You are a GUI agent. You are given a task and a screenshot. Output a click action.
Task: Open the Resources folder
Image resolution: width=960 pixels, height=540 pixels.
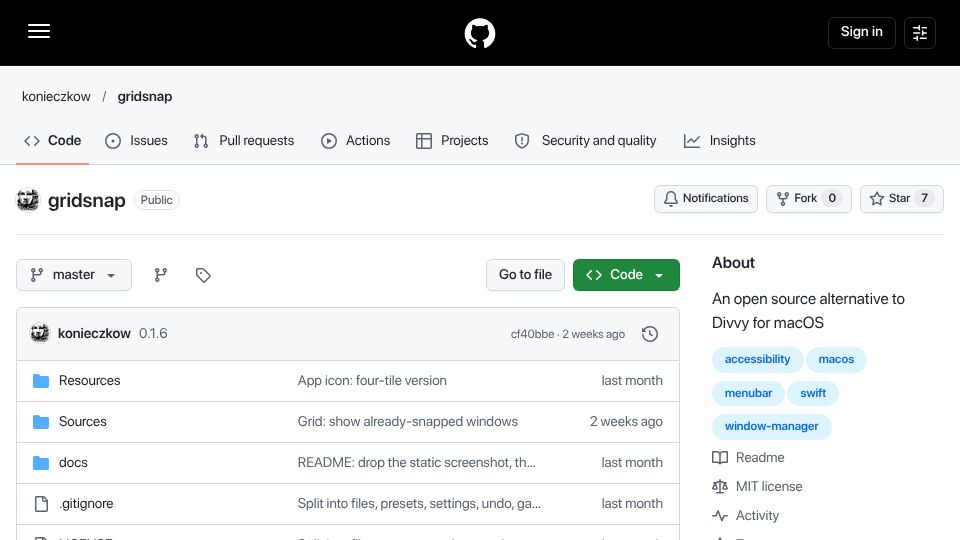pos(89,381)
